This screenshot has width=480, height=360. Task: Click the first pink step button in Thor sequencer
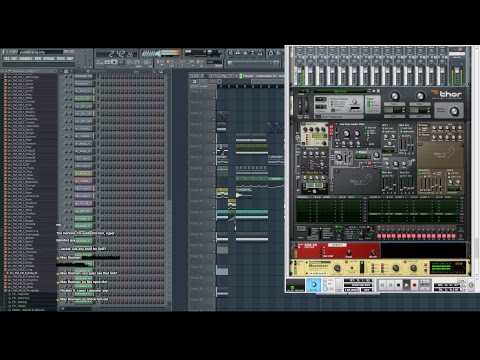tap(379, 236)
